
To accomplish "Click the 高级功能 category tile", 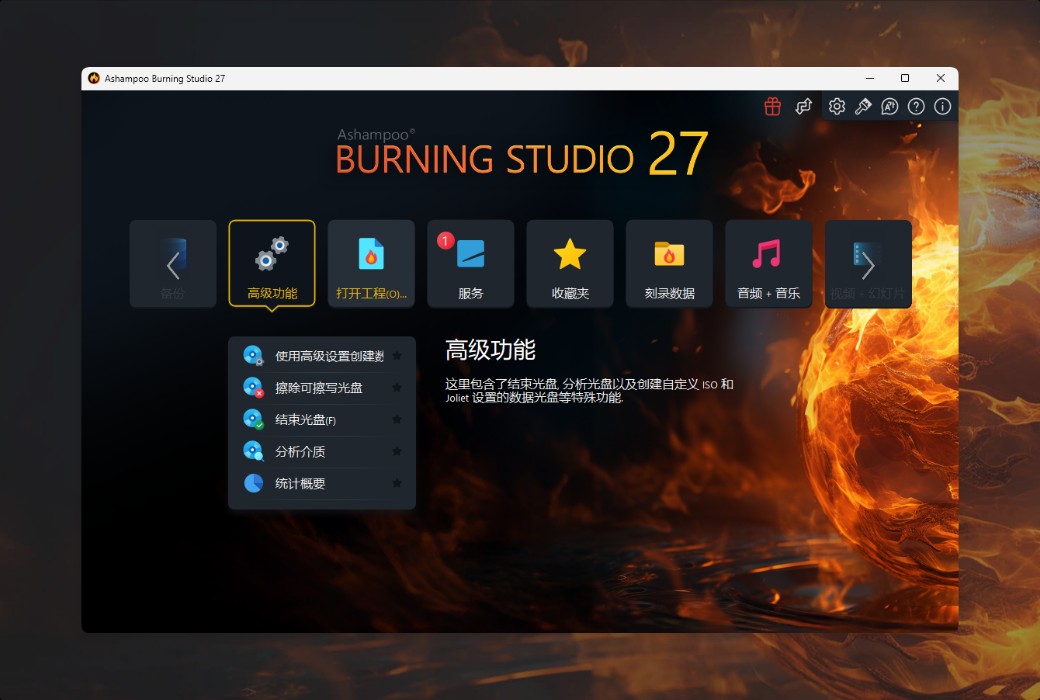I will tap(271, 263).
